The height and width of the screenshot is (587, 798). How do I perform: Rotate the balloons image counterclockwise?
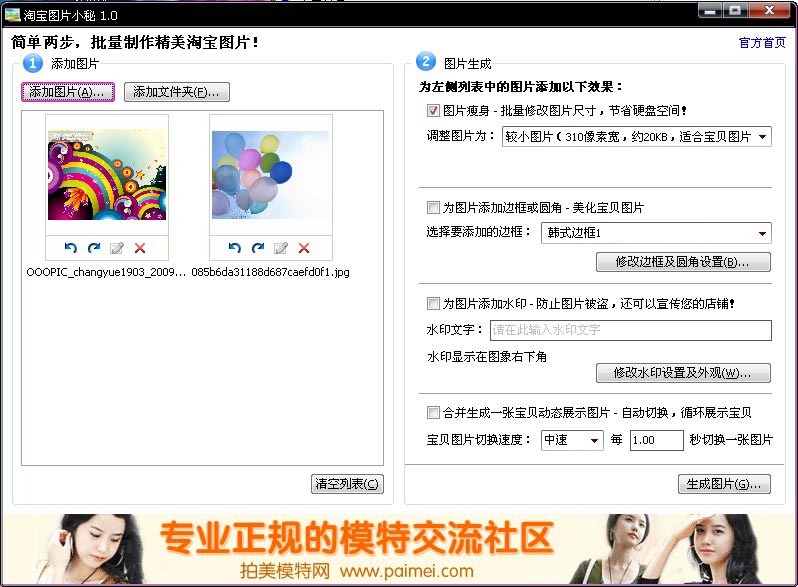pyautogui.click(x=234, y=248)
